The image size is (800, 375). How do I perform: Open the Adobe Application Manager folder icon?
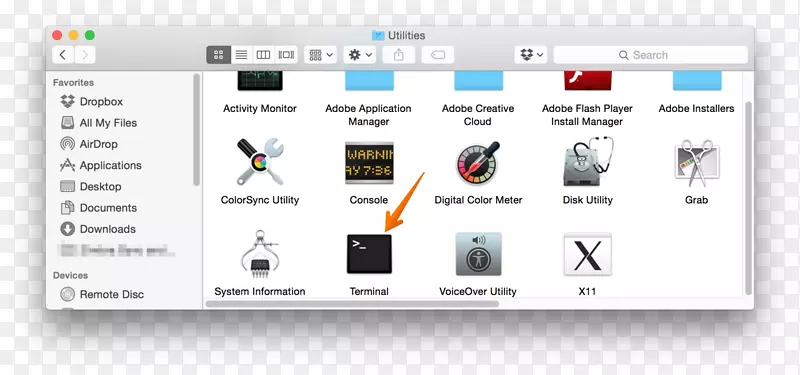pyautogui.click(x=369, y=81)
